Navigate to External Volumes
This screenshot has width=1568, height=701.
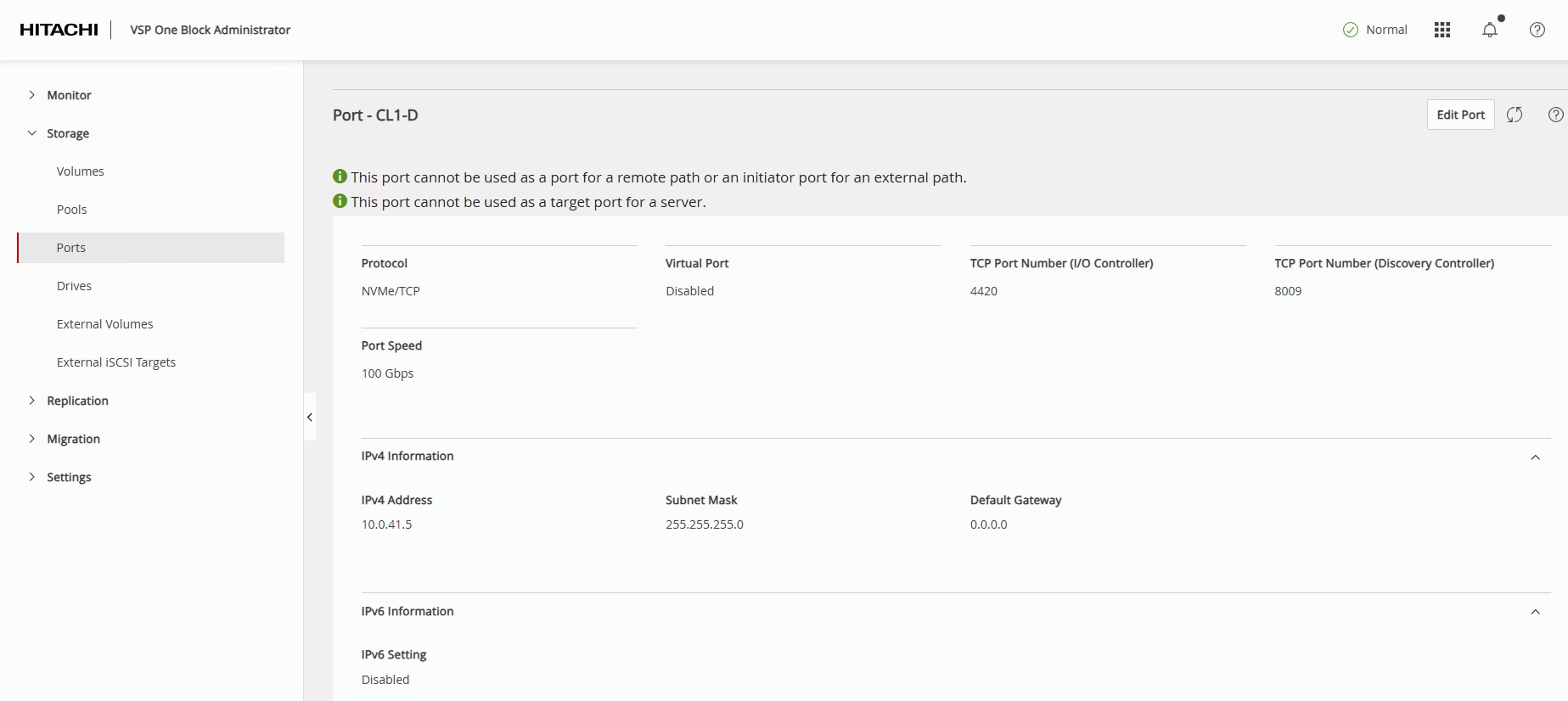(105, 324)
